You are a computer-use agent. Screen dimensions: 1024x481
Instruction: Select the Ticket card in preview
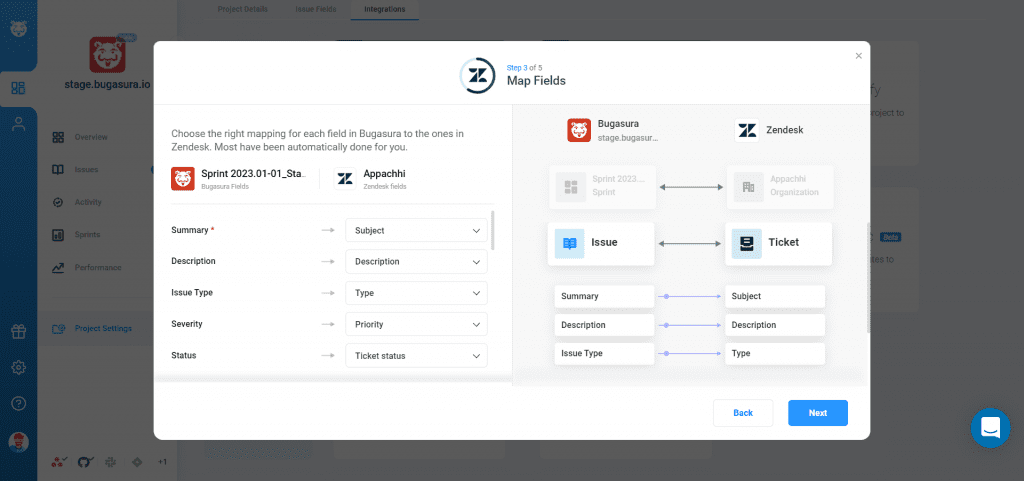pos(778,243)
